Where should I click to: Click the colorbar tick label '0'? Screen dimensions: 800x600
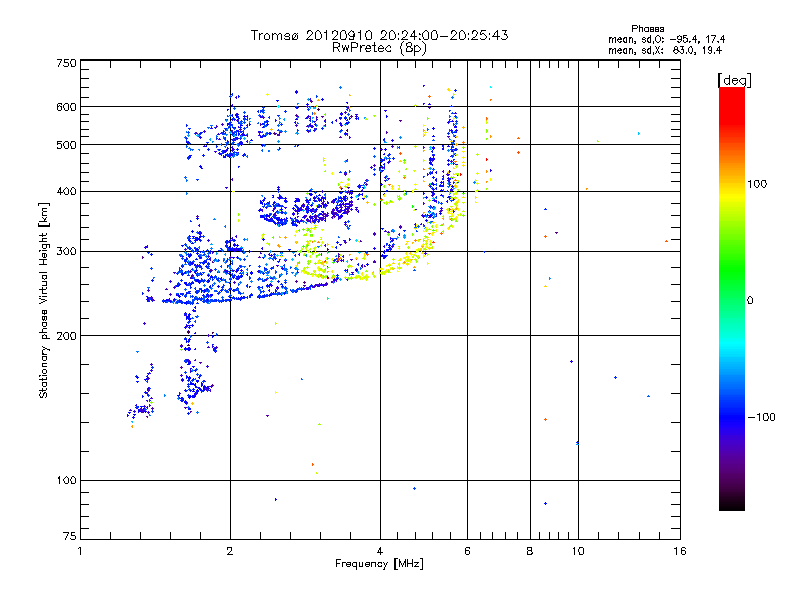coord(750,301)
